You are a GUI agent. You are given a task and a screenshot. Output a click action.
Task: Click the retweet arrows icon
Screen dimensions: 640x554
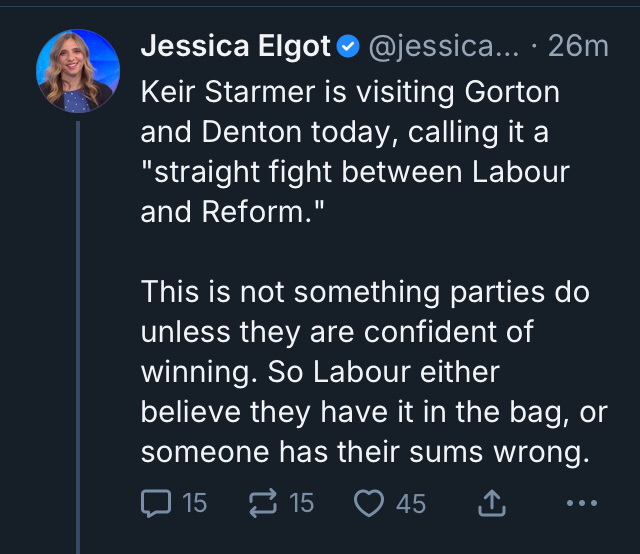coord(264,503)
